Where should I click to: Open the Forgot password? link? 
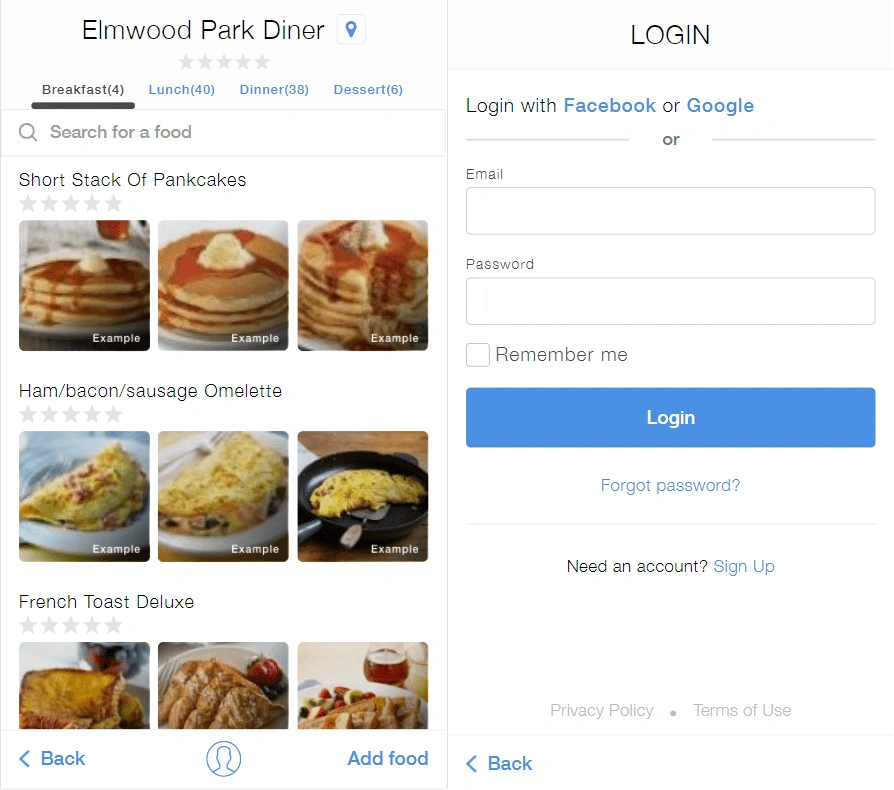point(670,486)
